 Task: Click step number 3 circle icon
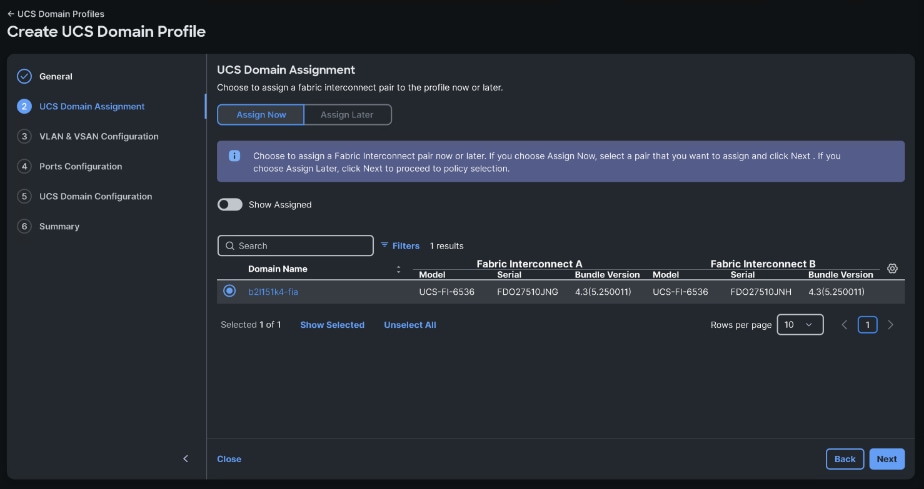coord(24,137)
